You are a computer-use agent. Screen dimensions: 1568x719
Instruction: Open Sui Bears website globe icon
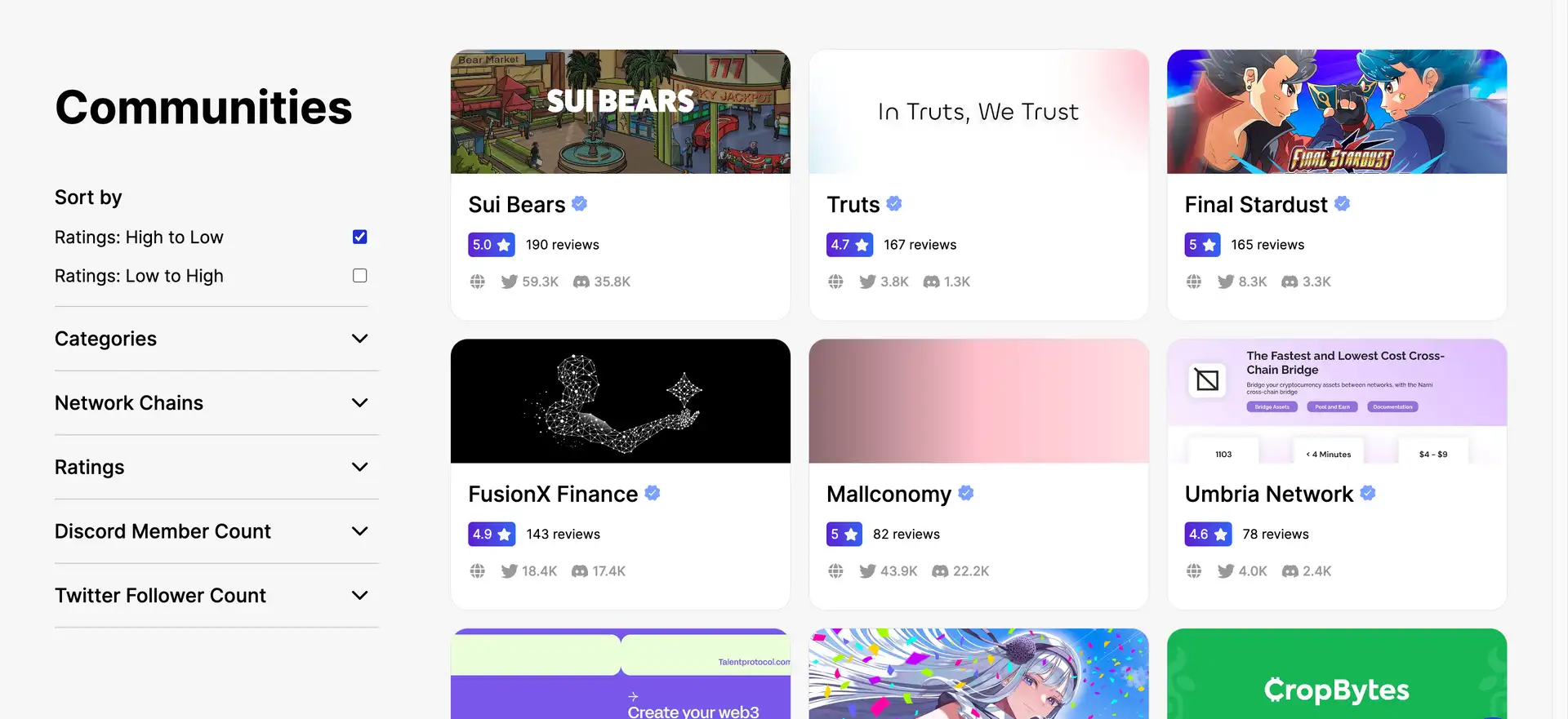478,282
